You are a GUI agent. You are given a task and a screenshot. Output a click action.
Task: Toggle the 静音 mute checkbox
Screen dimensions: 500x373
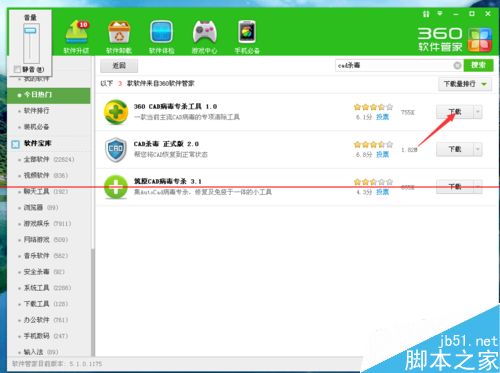pos(17,69)
